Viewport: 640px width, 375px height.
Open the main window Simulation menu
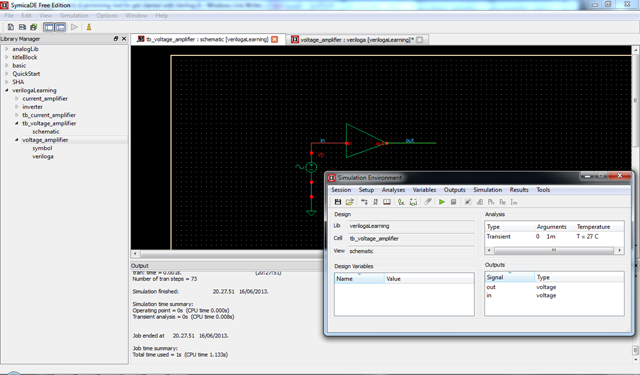tap(74, 16)
